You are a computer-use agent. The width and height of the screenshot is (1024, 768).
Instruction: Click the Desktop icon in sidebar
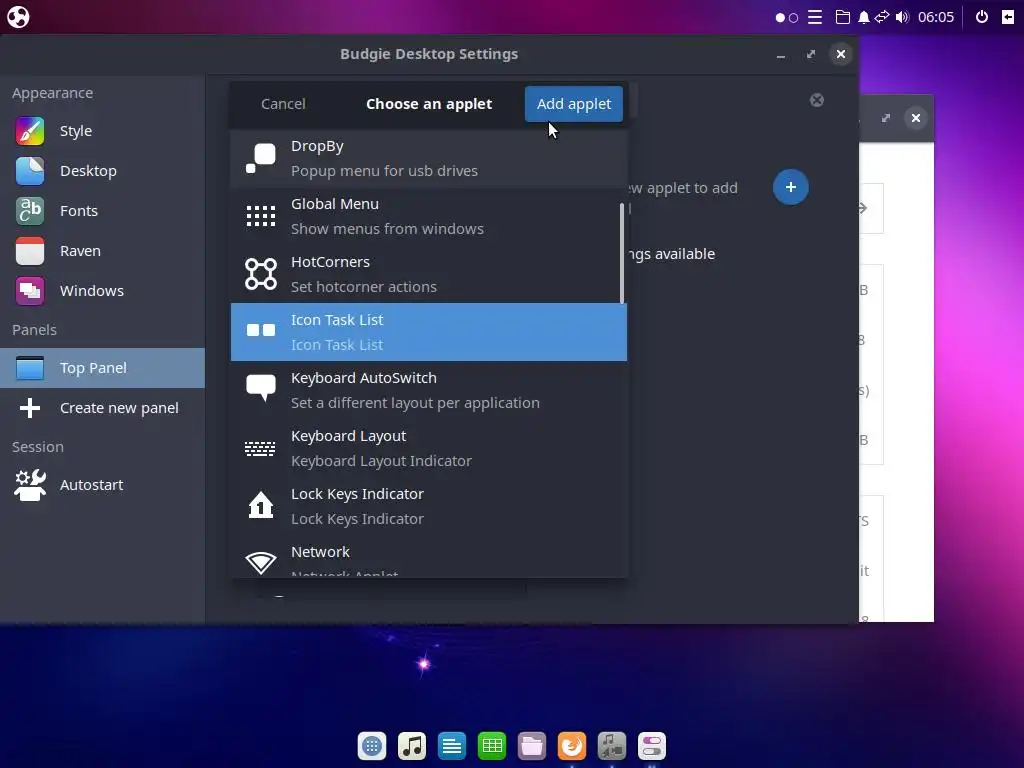coord(30,171)
